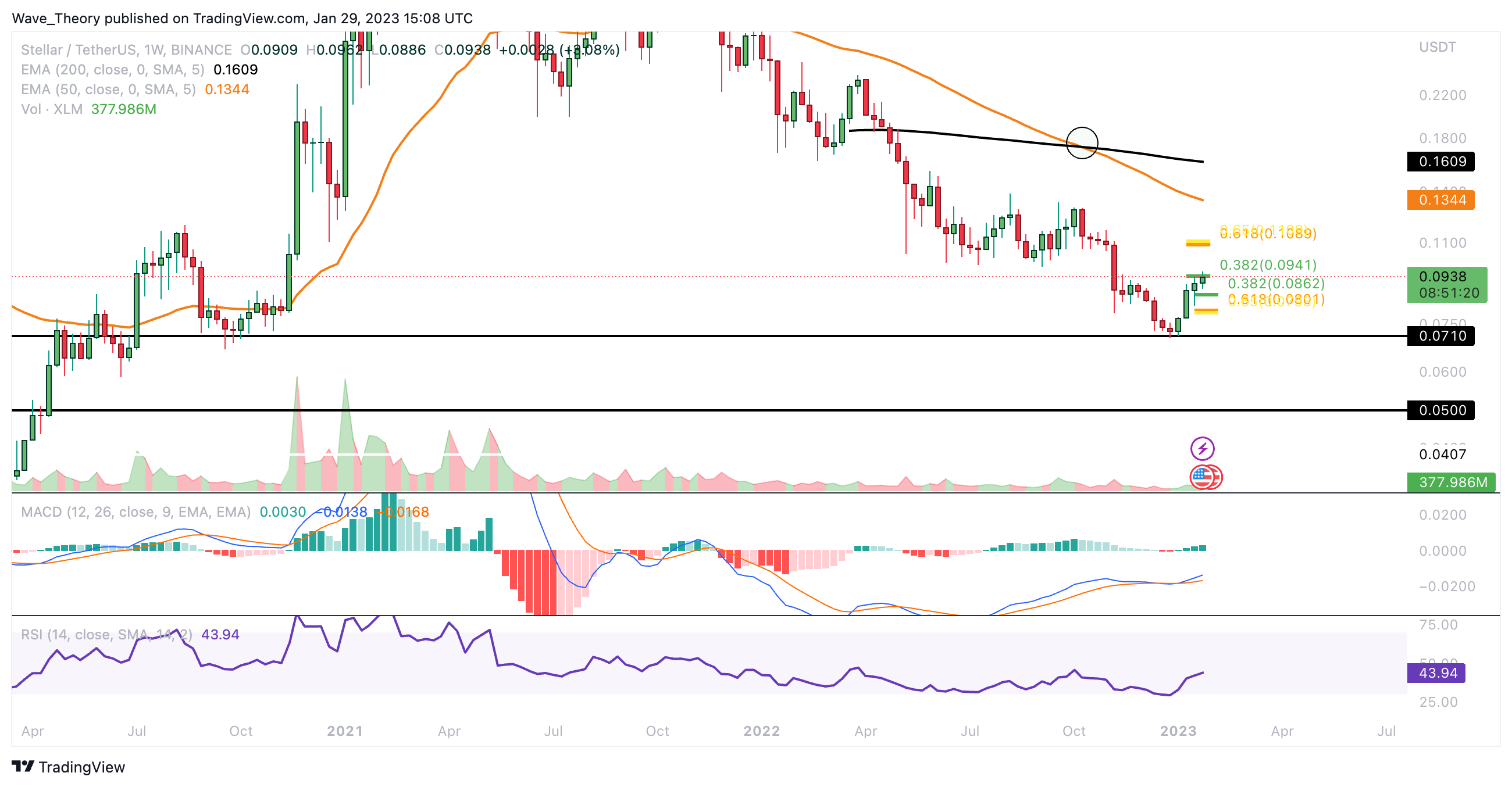Click the US flag economic event icon
Viewport: 1512px width, 787px height.
click(1203, 477)
